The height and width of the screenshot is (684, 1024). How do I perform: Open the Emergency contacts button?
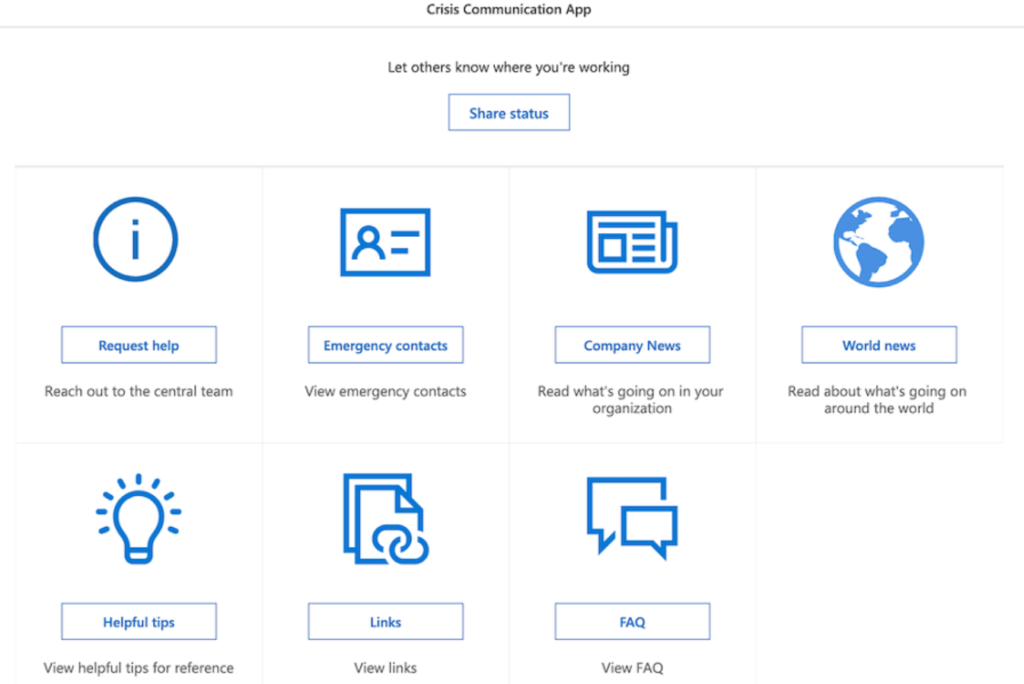click(x=385, y=345)
